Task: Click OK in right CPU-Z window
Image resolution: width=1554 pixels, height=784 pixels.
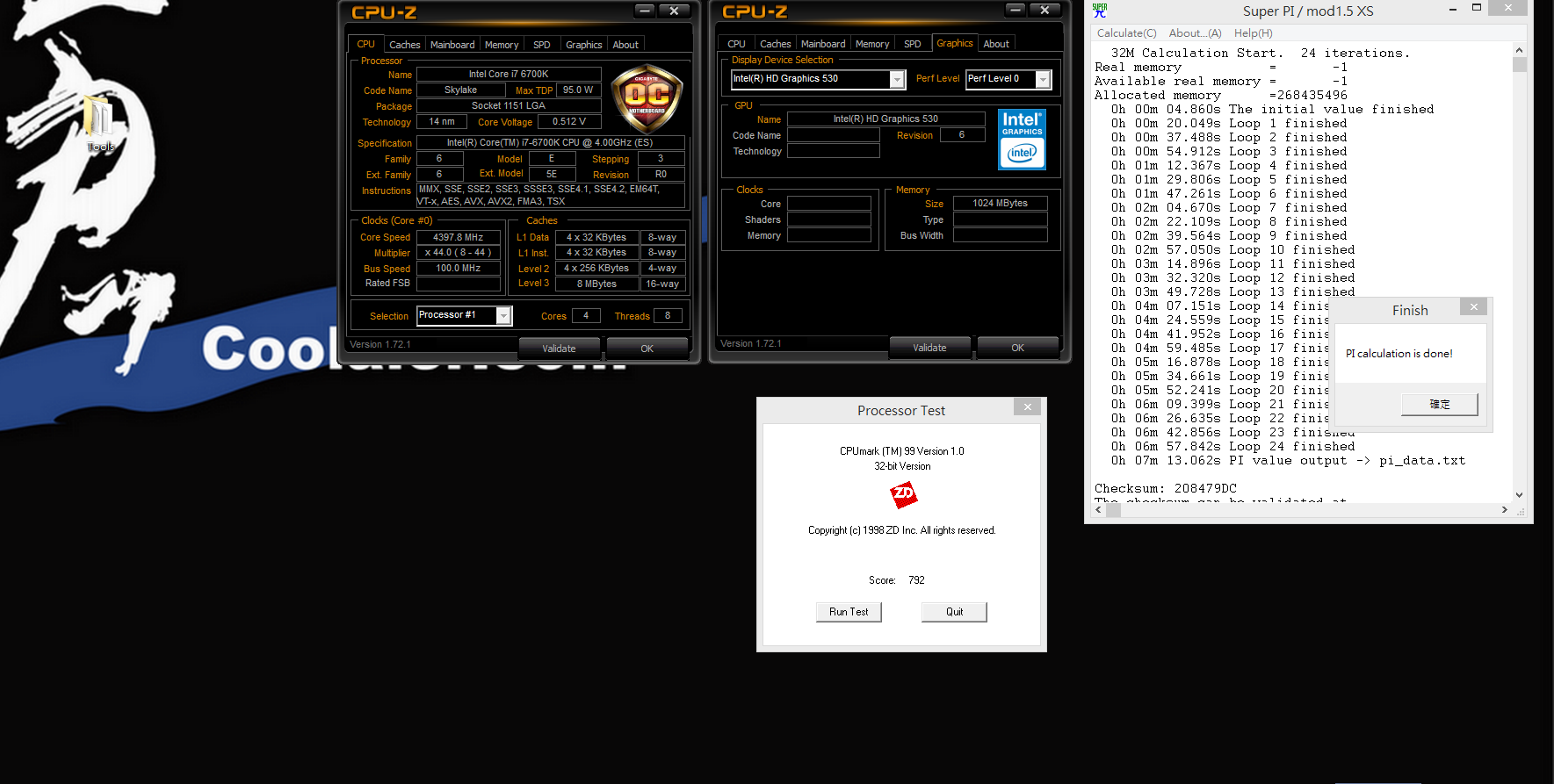Action: (x=1017, y=348)
